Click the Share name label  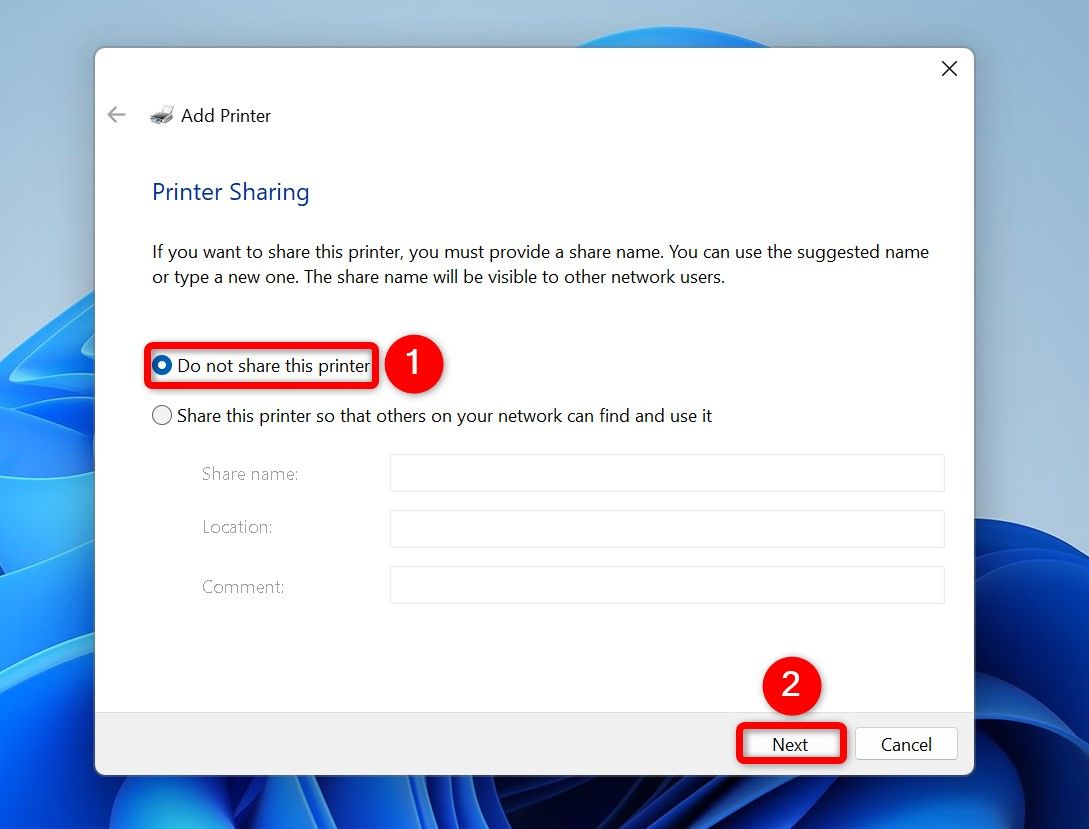pos(250,474)
